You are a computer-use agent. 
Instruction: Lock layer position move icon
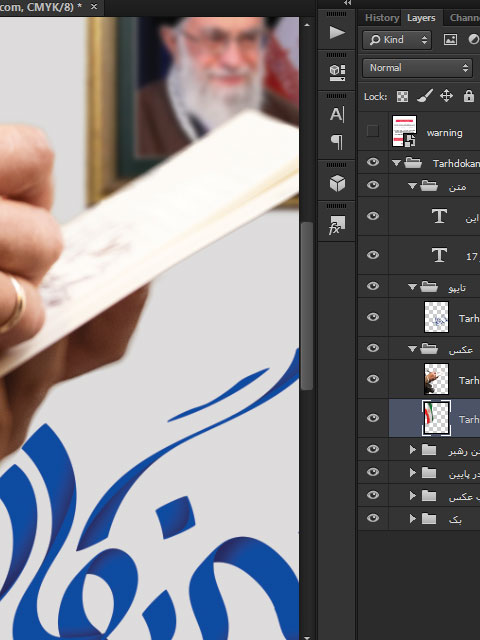coord(446,96)
